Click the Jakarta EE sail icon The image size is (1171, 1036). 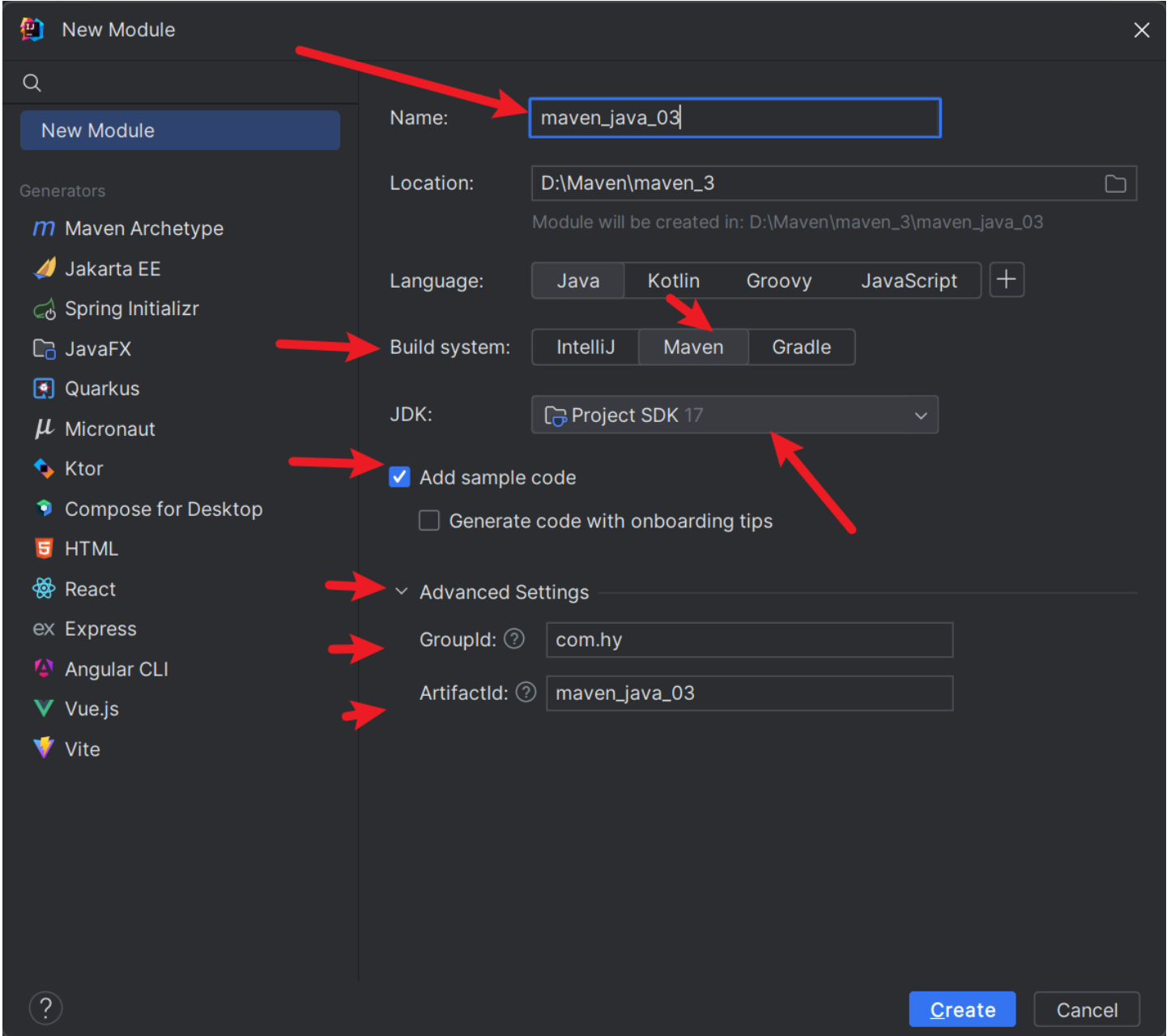[x=44, y=268]
